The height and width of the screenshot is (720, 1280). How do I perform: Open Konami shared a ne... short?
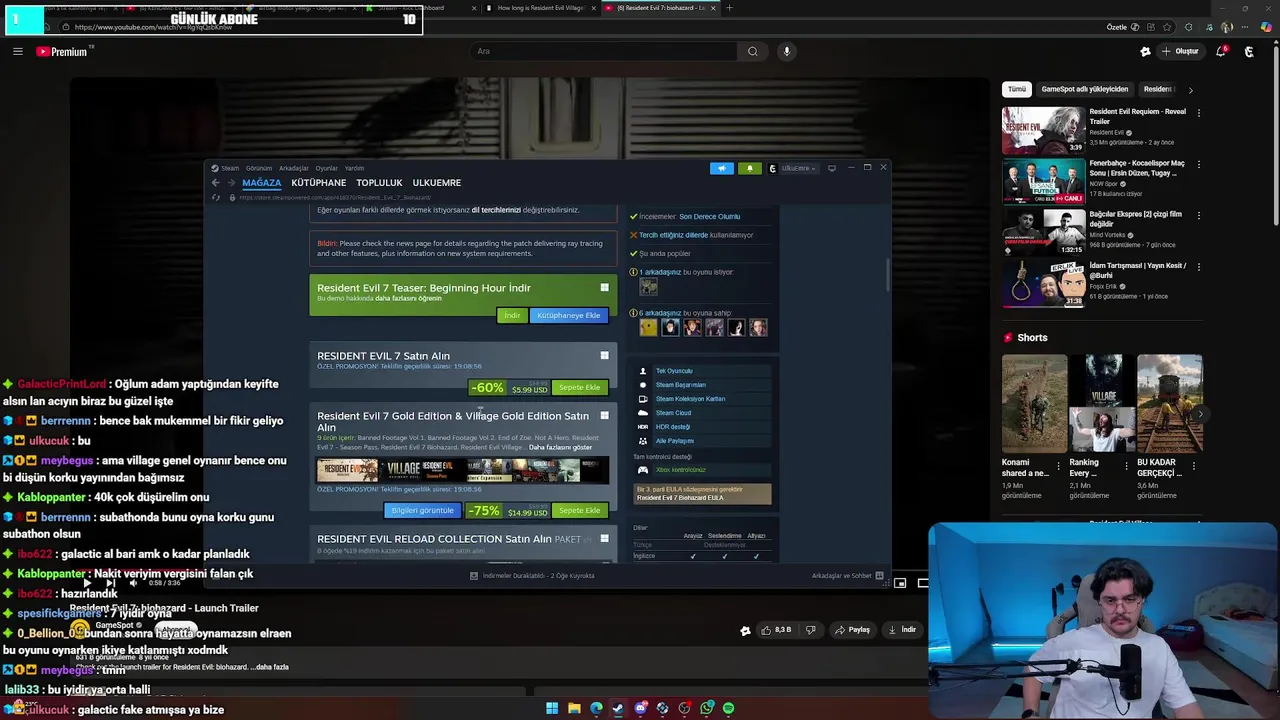pos(1034,403)
